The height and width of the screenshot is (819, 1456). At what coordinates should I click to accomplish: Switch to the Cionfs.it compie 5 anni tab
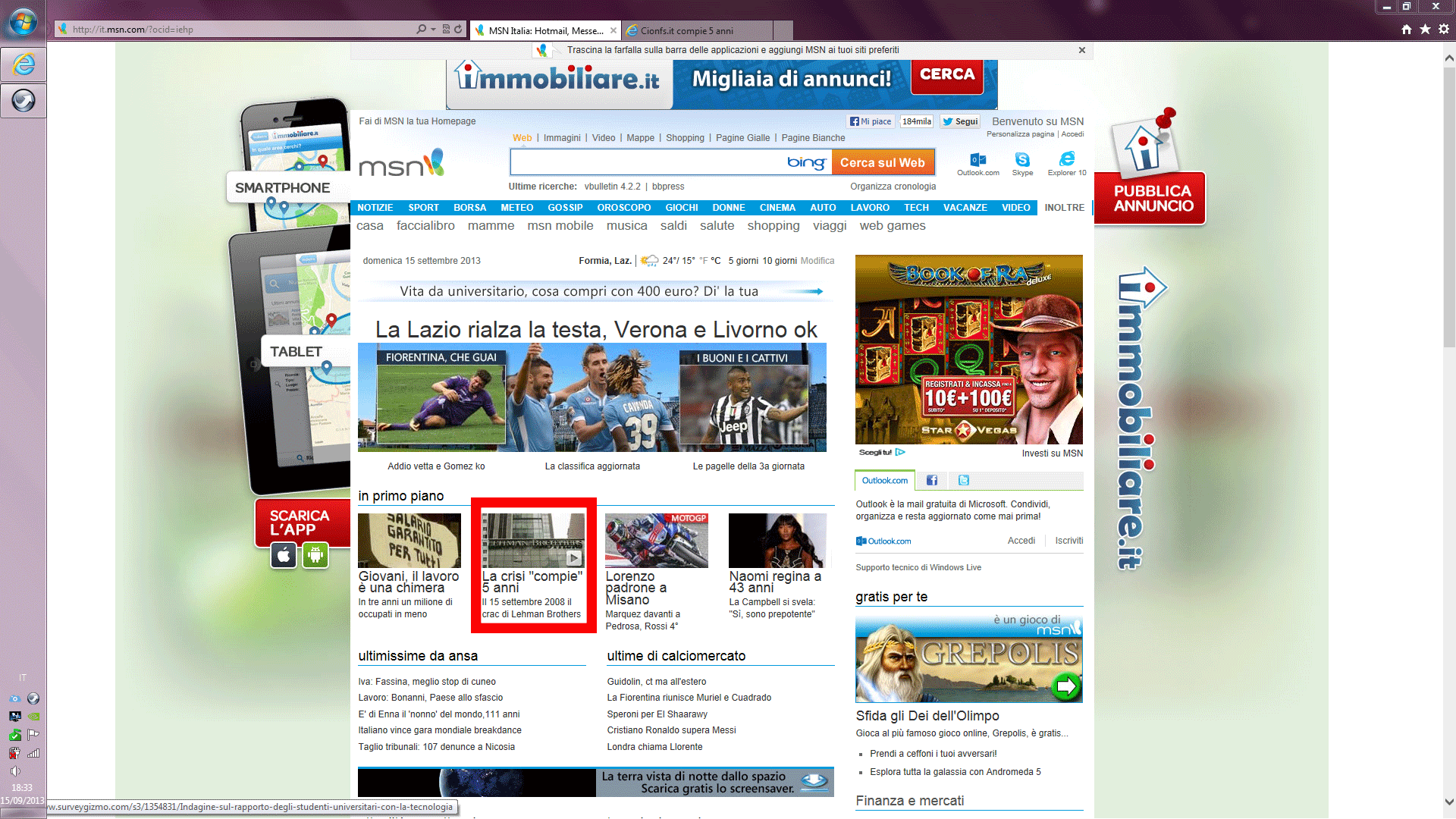tap(698, 30)
